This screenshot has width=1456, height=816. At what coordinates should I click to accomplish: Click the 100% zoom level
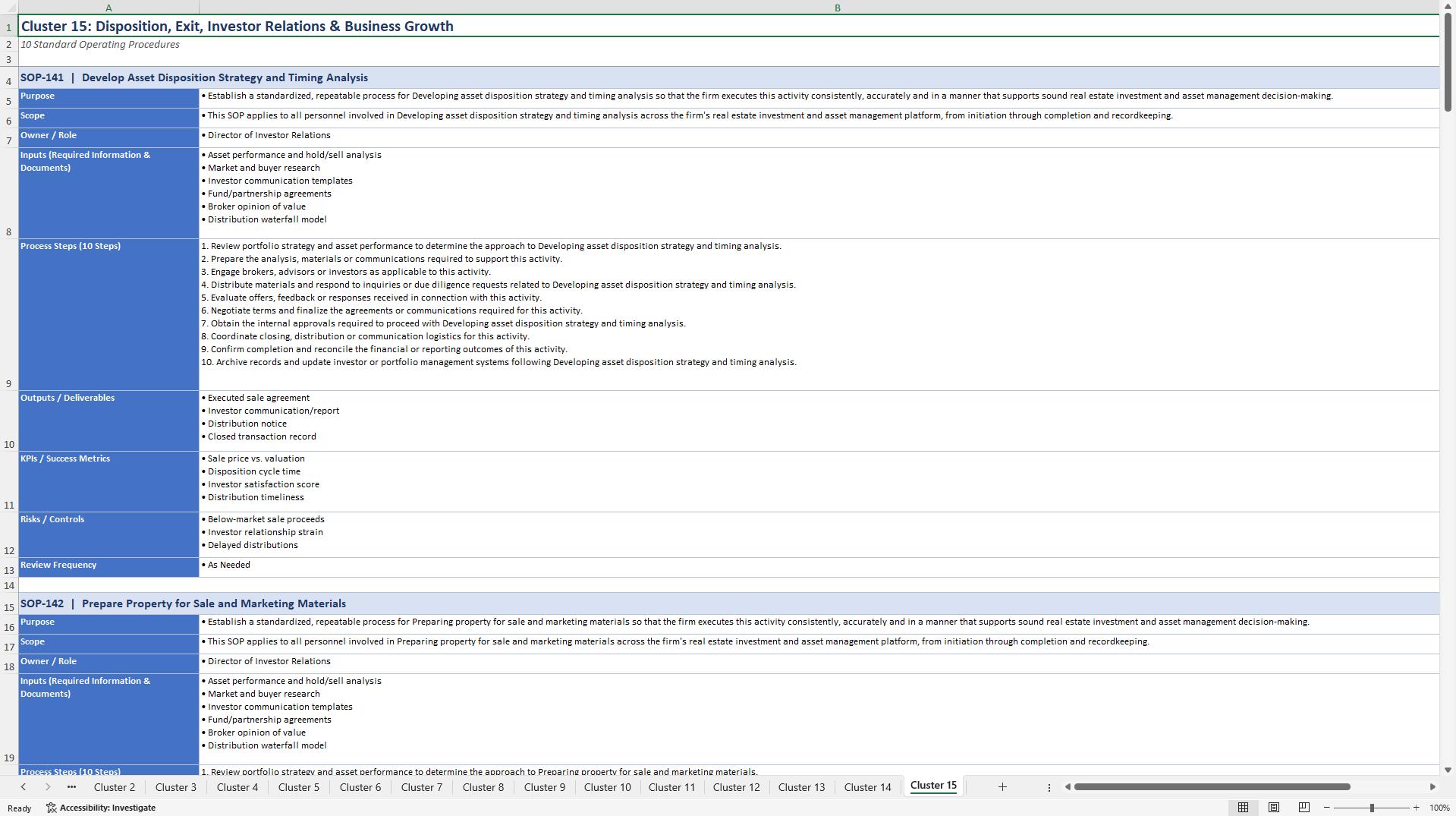(1439, 808)
